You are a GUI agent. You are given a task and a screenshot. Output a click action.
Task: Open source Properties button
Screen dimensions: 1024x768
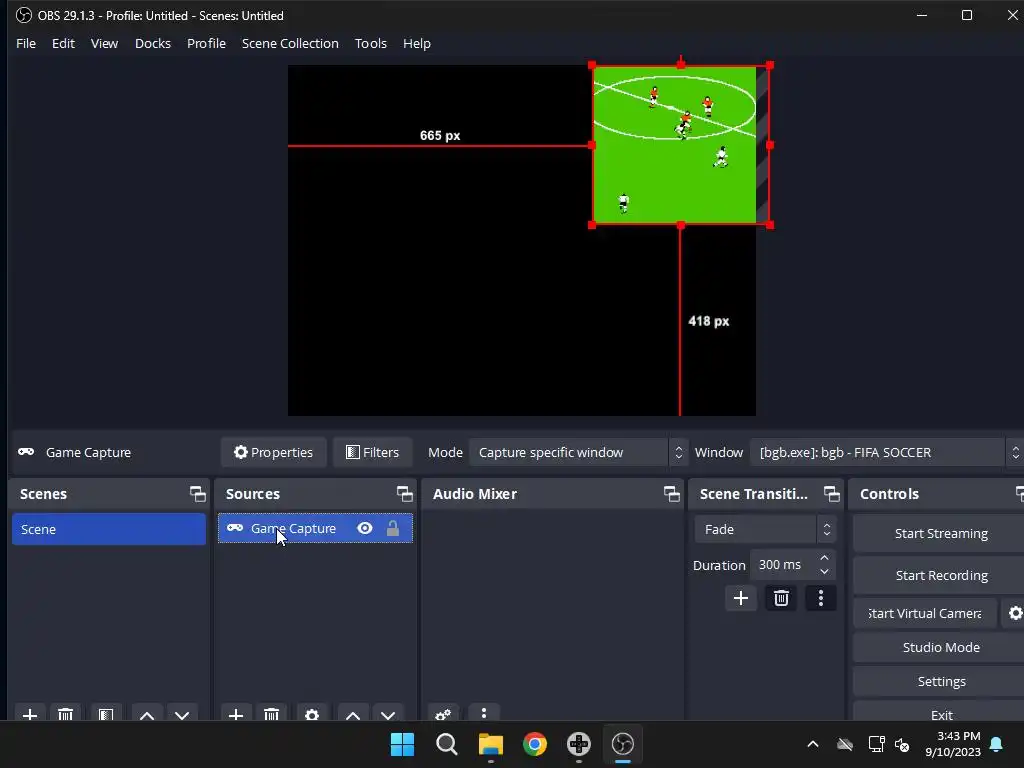[274, 452]
